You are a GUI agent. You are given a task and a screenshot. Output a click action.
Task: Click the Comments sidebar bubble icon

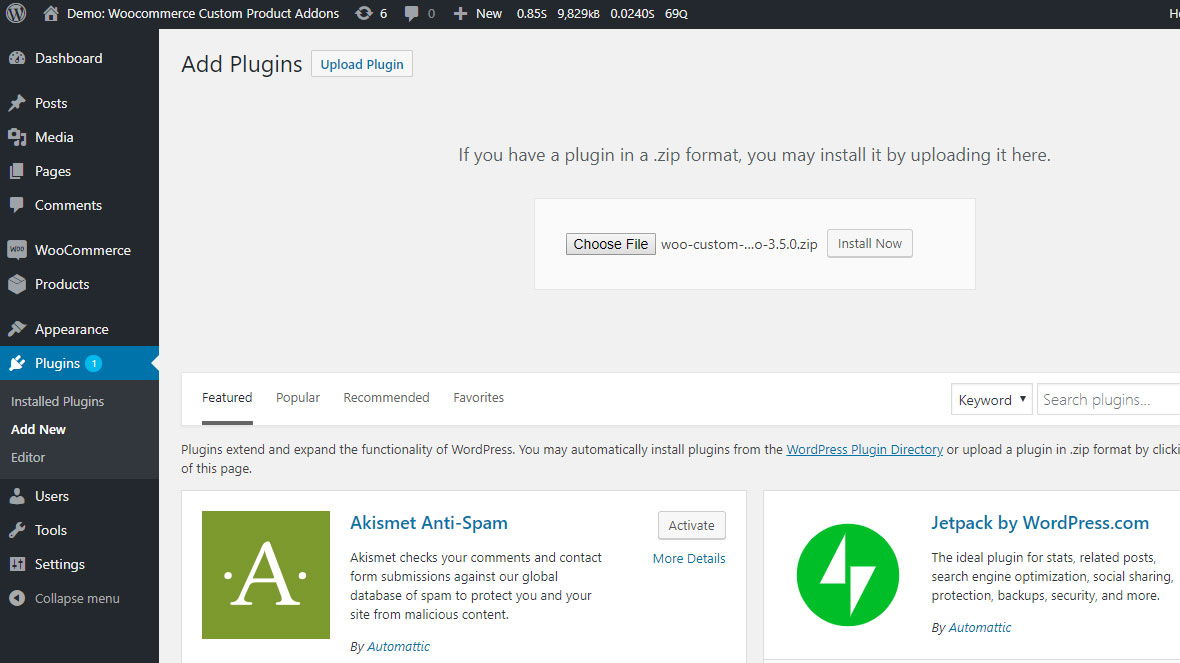tap(17, 205)
